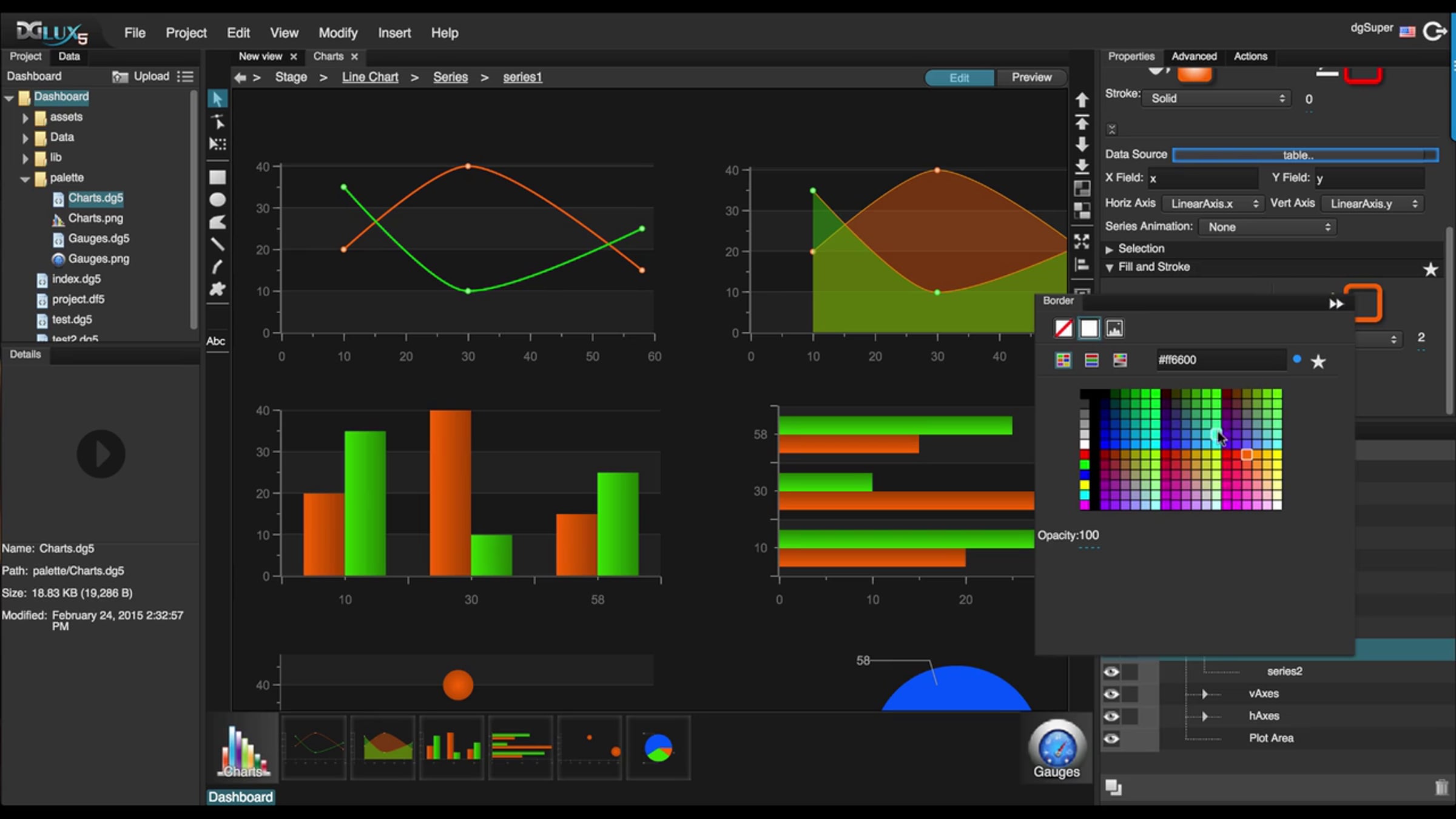1456x819 pixels.
Task: Select the image fill option in Border
Action: click(1114, 328)
